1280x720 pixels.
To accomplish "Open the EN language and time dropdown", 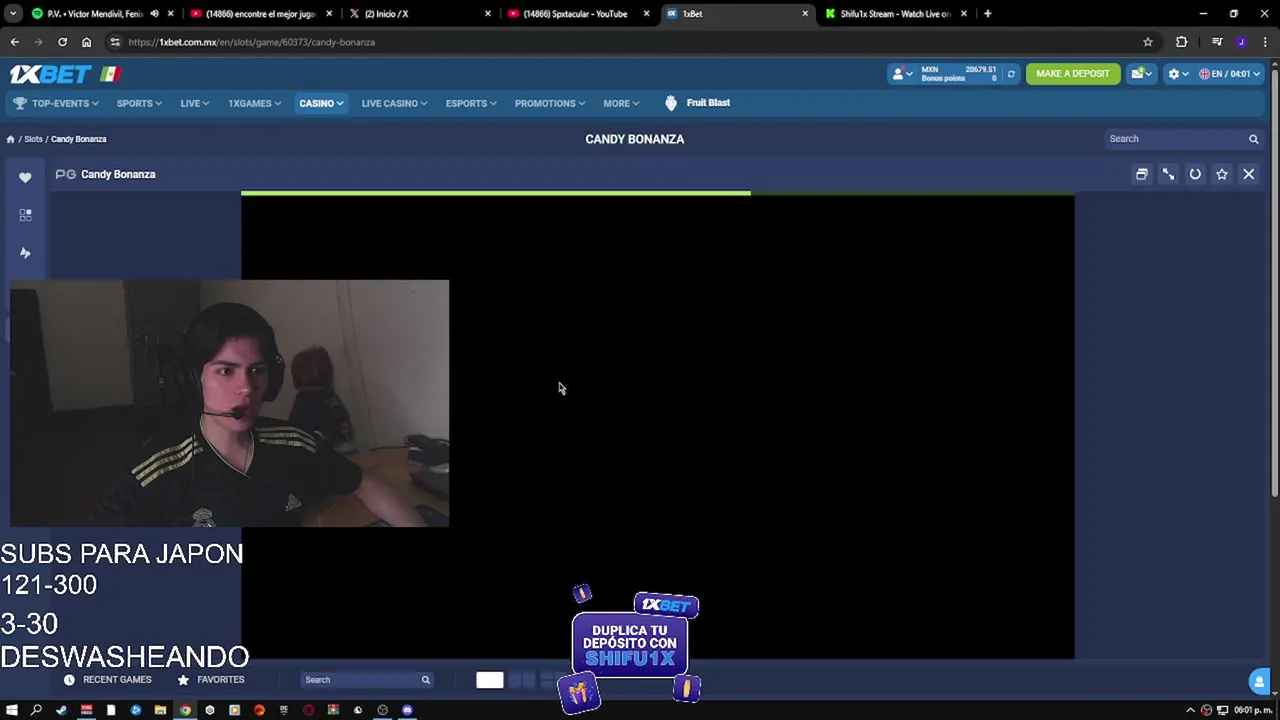I will (1229, 74).
